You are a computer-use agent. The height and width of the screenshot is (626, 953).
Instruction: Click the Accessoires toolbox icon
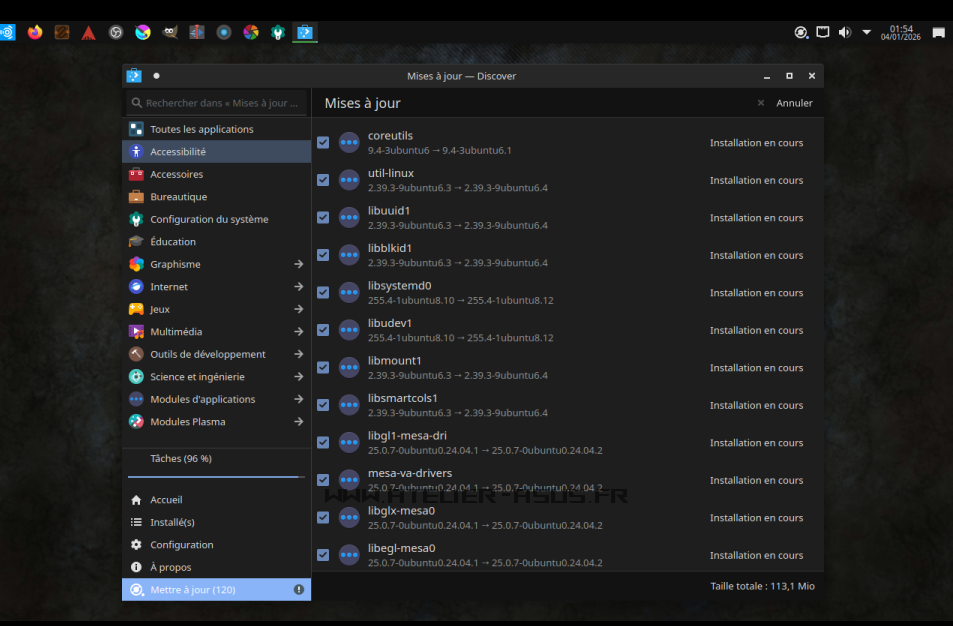pos(136,174)
